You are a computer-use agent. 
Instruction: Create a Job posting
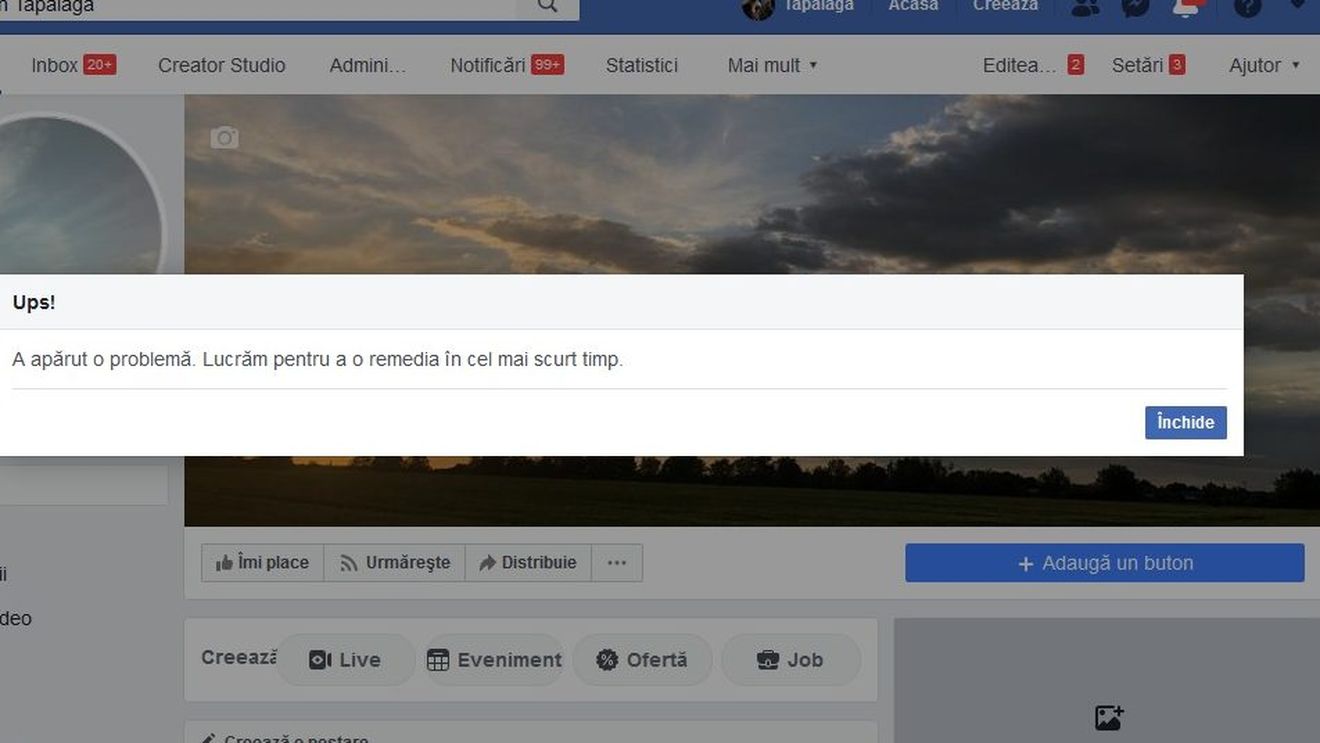pyautogui.click(x=790, y=660)
